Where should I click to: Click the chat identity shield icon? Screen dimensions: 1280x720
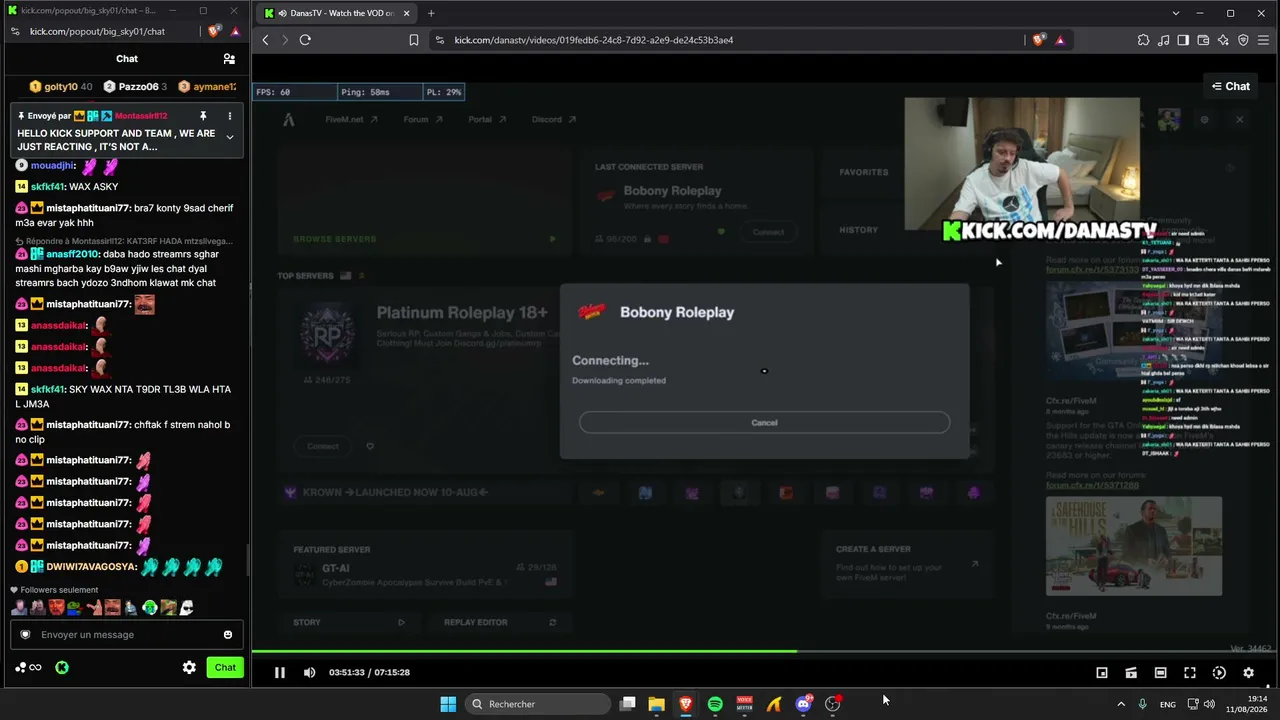25,635
